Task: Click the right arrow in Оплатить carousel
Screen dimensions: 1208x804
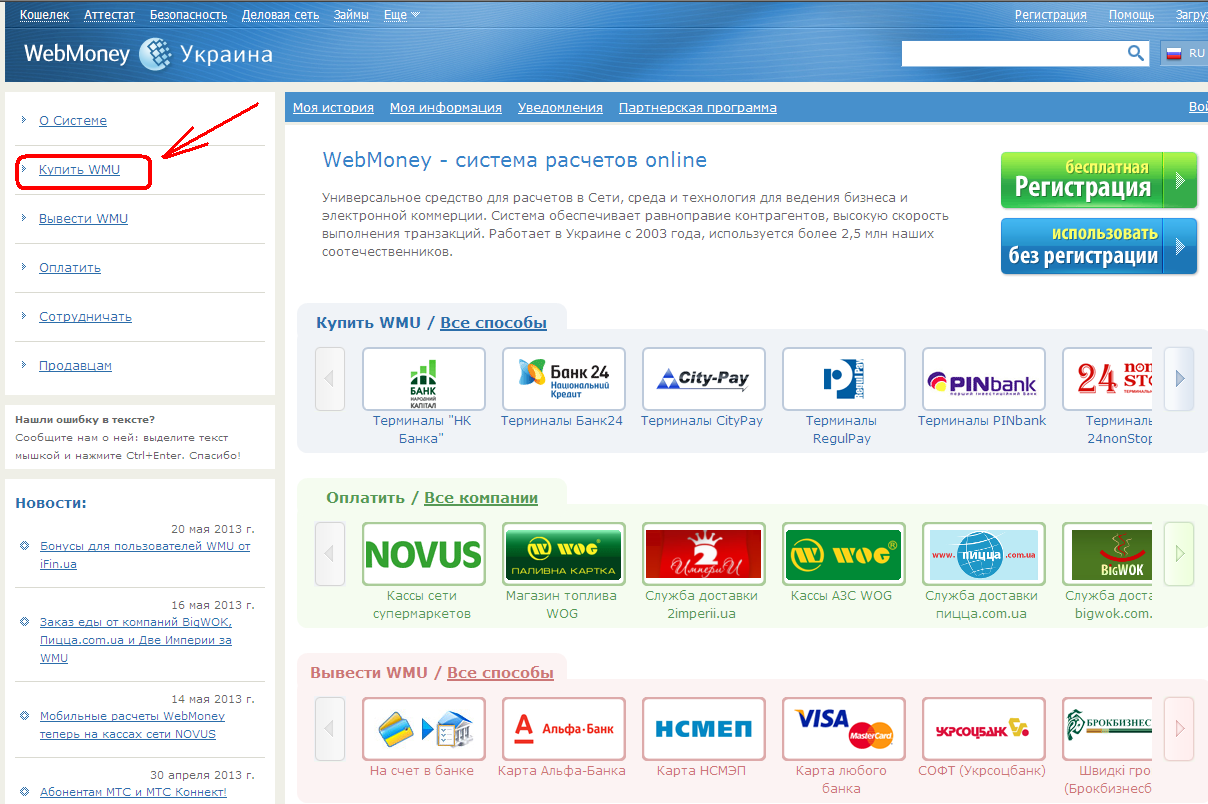Action: (1179, 554)
